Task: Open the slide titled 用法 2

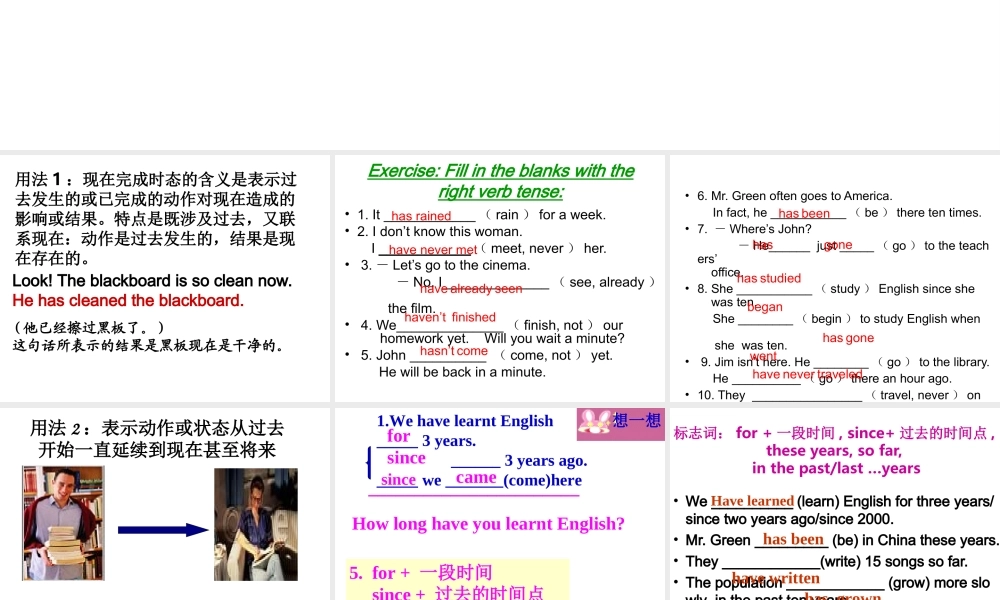Action: coord(165,504)
